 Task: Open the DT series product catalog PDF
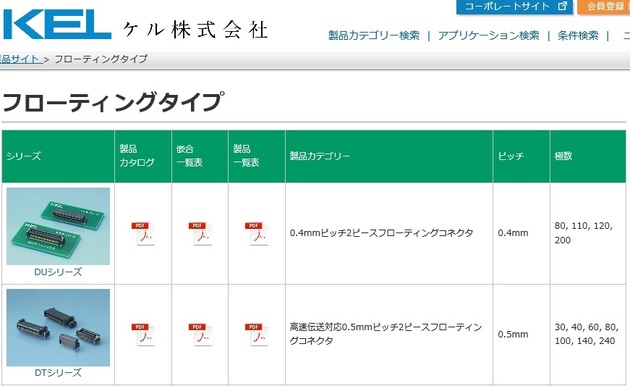[x=143, y=335]
